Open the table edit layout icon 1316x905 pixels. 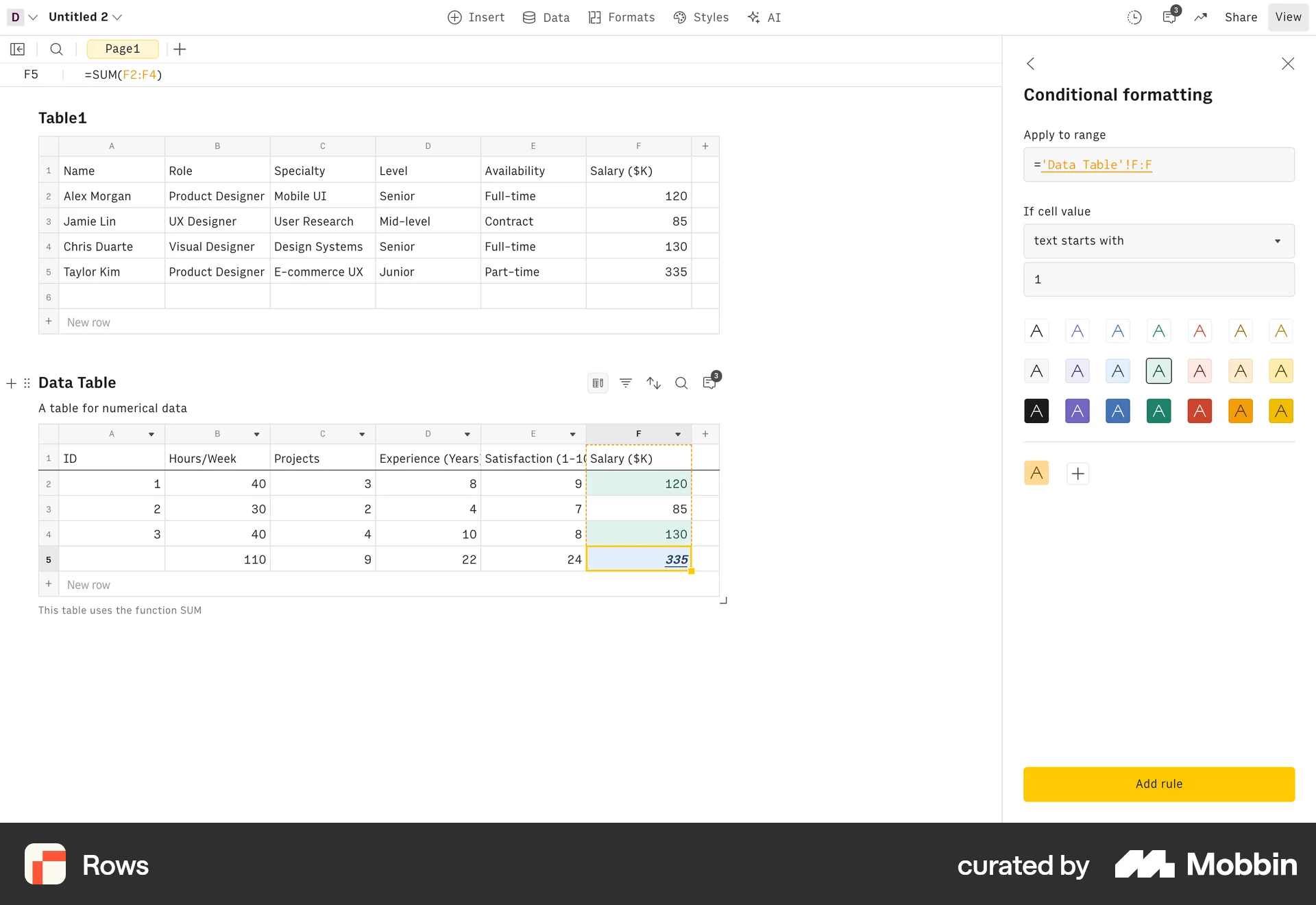(597, 383)
